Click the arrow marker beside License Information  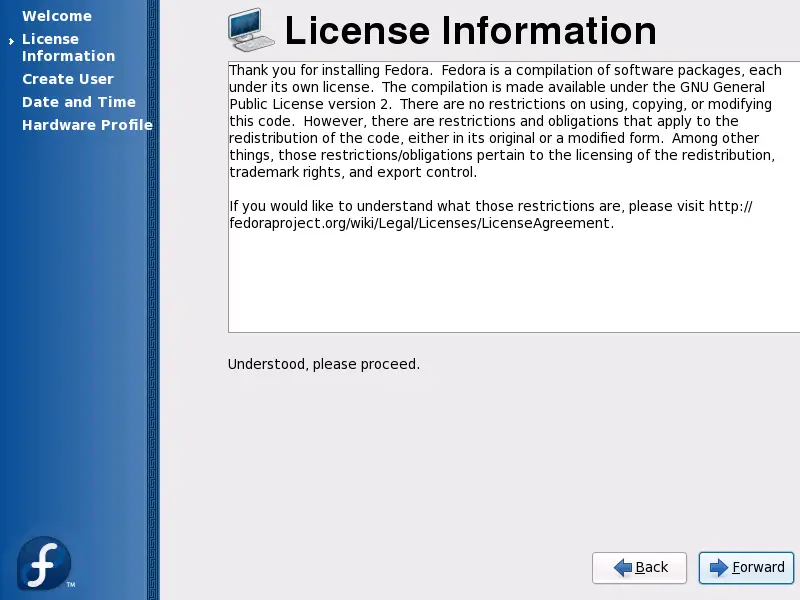[11, 41]
